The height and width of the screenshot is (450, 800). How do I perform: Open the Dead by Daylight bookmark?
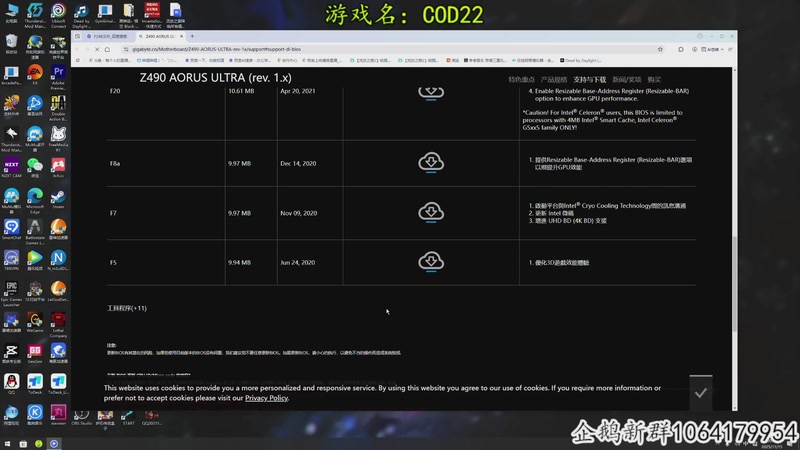pos(581,60)
